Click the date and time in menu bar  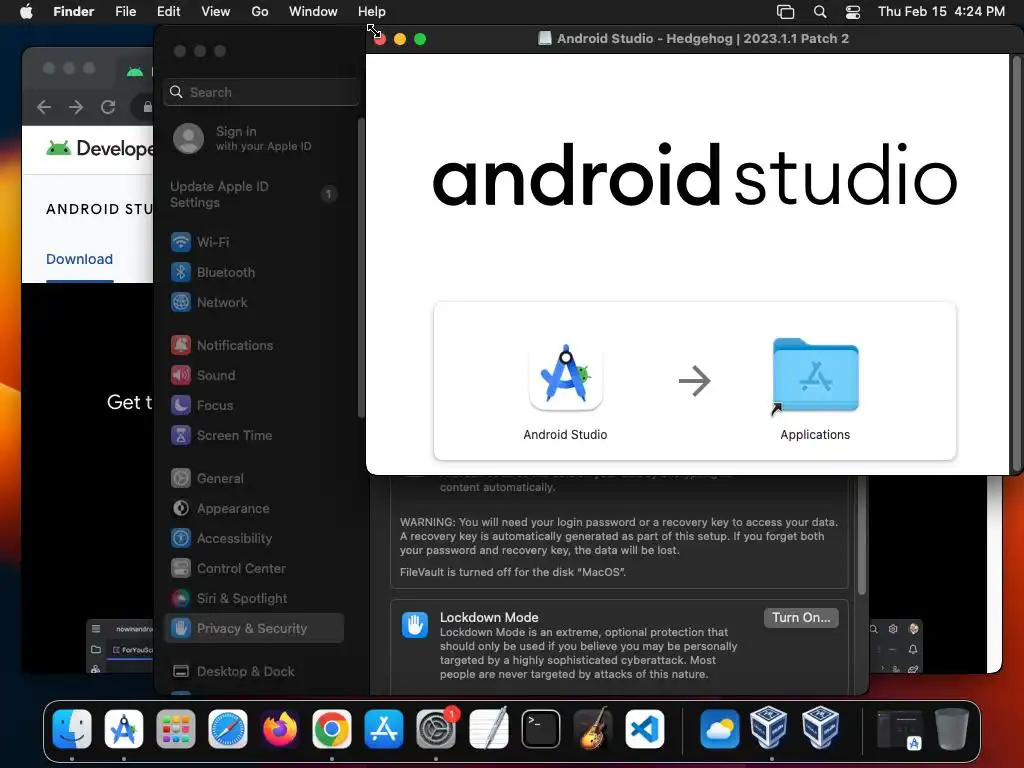tap(941, 12)
